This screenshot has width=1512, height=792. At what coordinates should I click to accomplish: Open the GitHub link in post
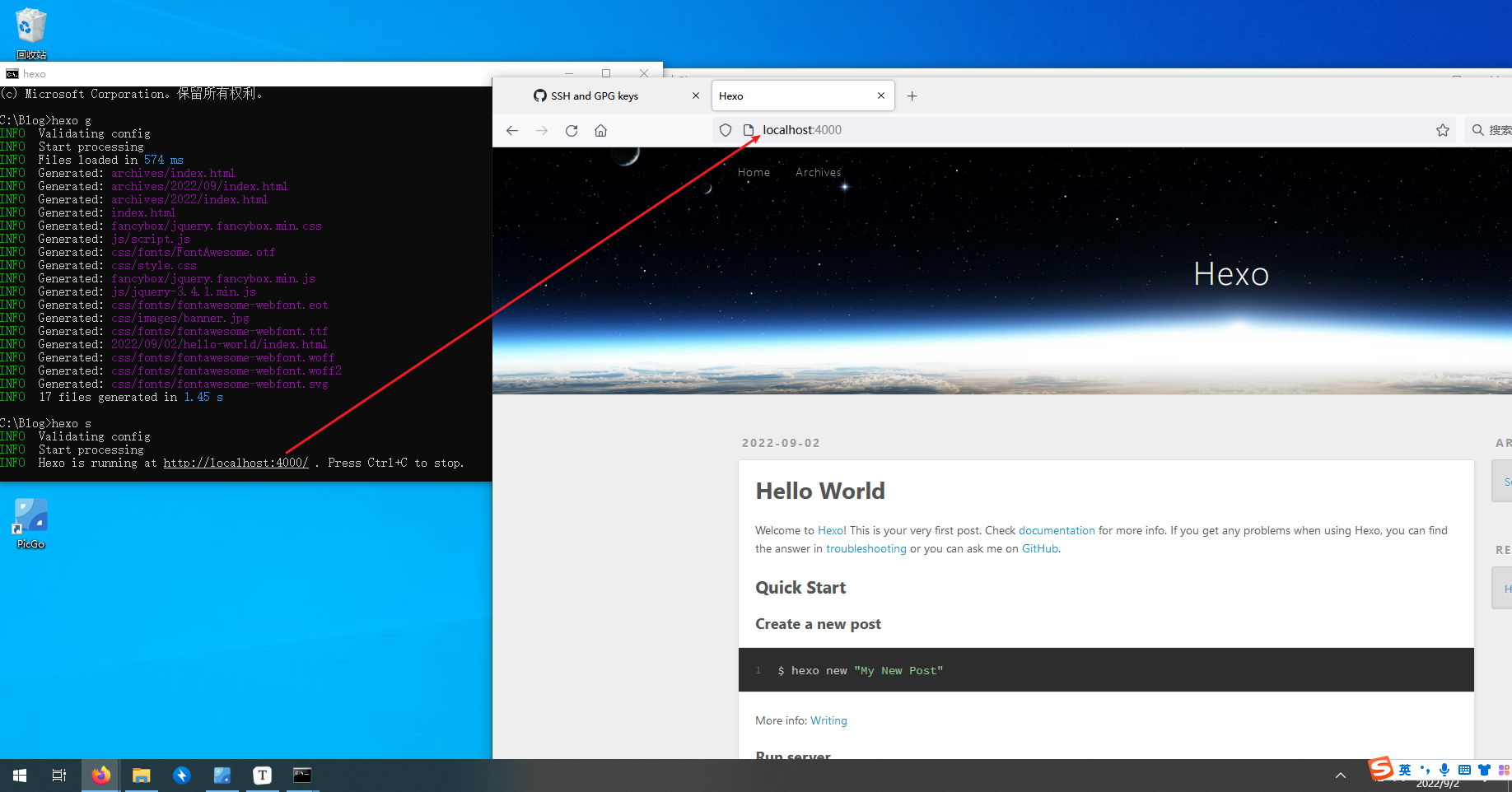pyautogui.click(x=1039, y=548)
